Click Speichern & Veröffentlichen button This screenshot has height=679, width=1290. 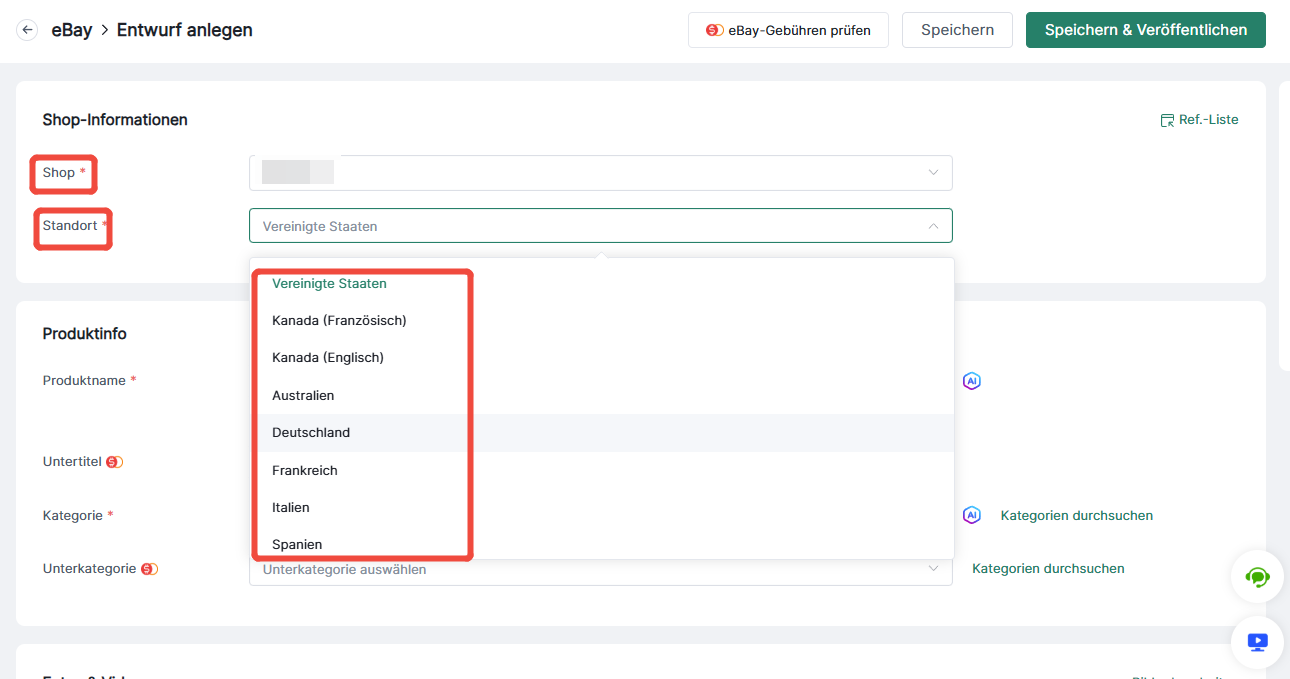[1146, 30]
